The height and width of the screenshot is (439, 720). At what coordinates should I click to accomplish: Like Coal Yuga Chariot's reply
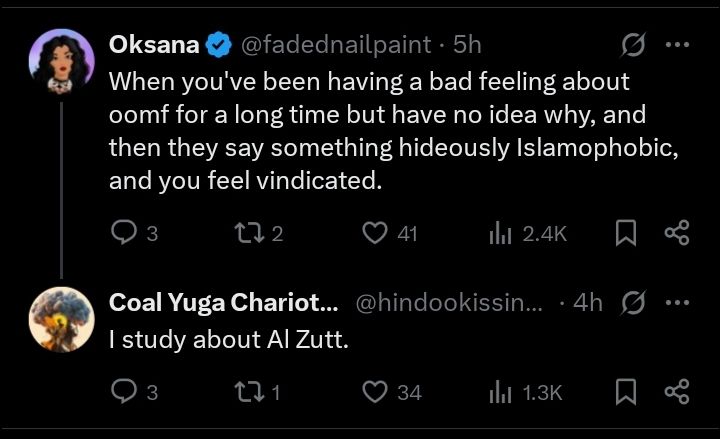tap(375, 392)
